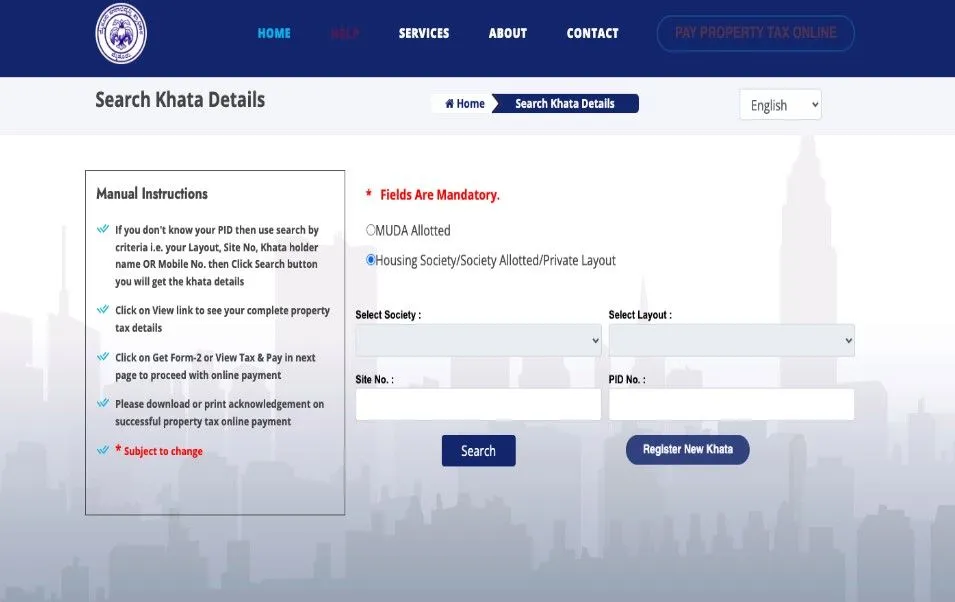The height and width of the screenshot is (602, 955).
Task: Go to the HOME menu item
Action: [274, 33]
